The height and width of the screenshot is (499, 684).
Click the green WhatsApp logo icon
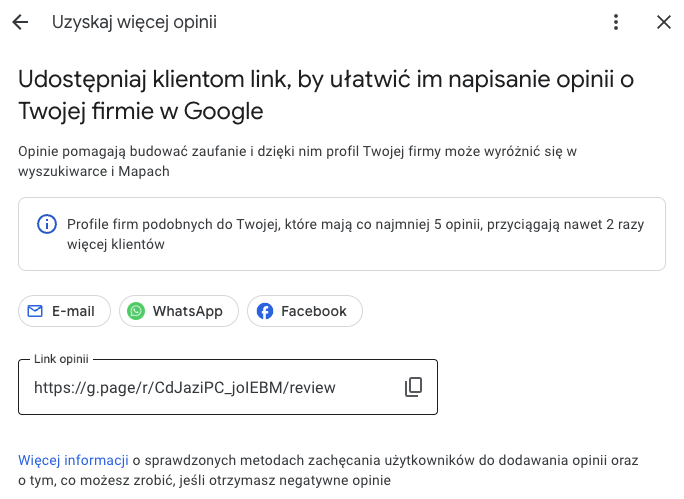[136, 311]
